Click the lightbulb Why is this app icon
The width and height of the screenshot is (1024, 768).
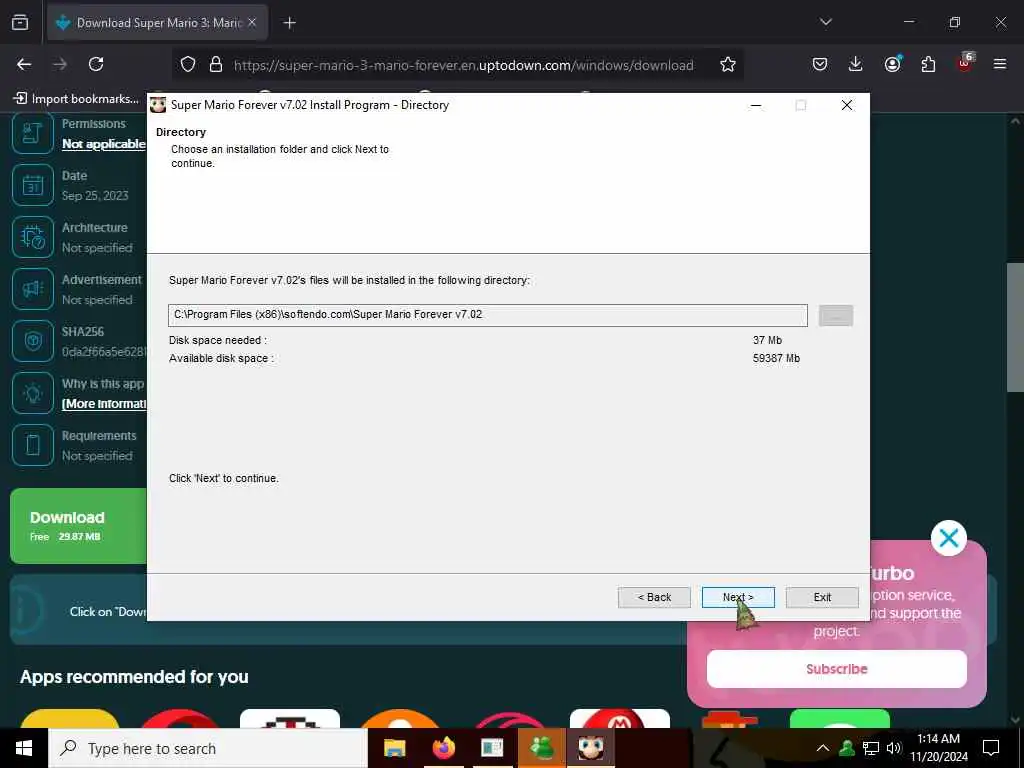click(33, 393)
